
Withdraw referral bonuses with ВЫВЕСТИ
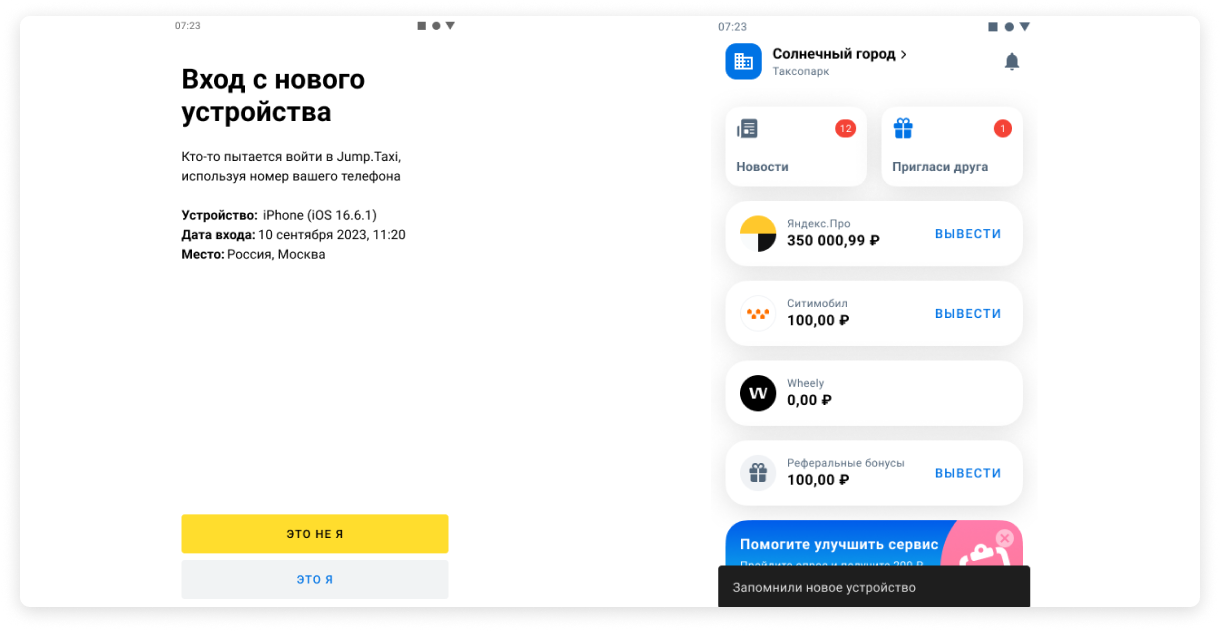[968, 473]
